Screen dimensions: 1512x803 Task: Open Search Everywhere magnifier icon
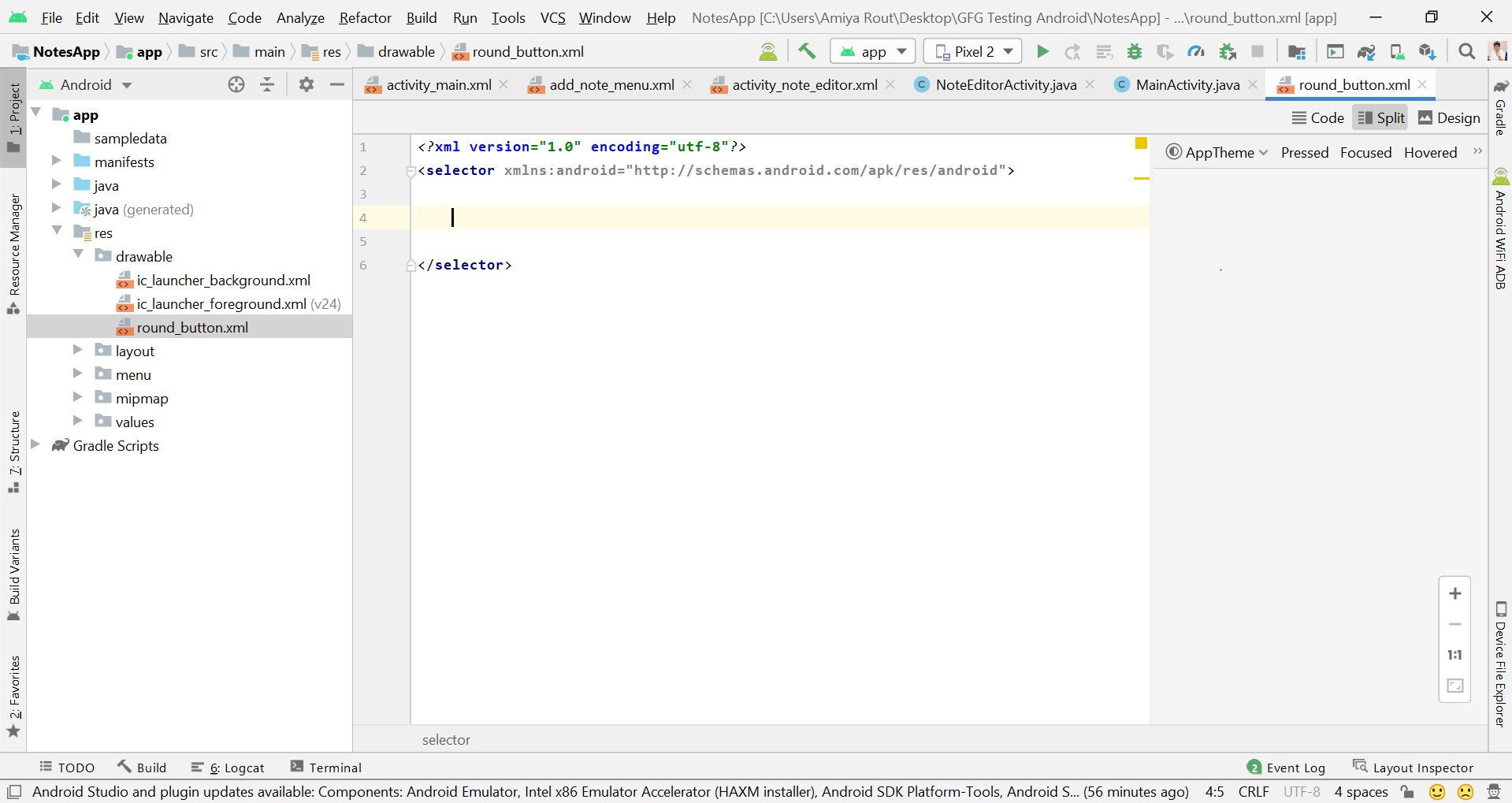click(x=1466, y=52)
